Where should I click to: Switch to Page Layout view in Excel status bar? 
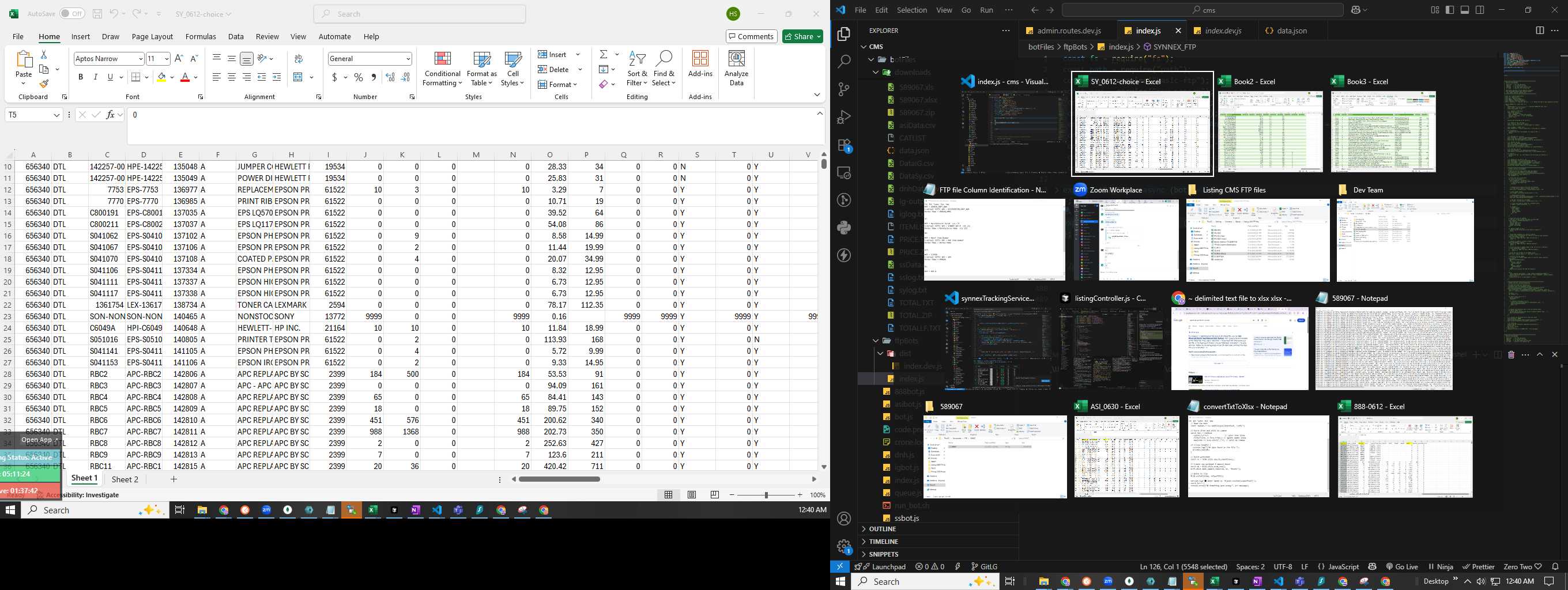(x=692, y=495)
